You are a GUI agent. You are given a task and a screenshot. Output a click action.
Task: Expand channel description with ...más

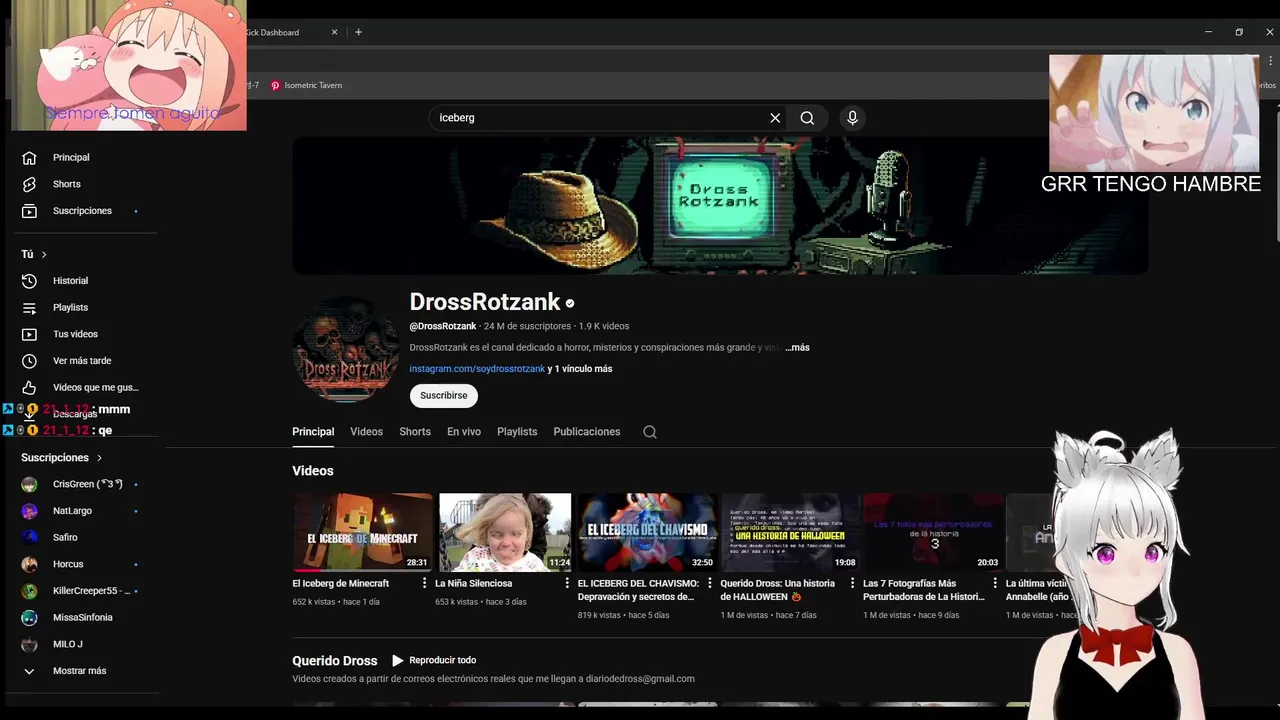(x=797, y=347)
